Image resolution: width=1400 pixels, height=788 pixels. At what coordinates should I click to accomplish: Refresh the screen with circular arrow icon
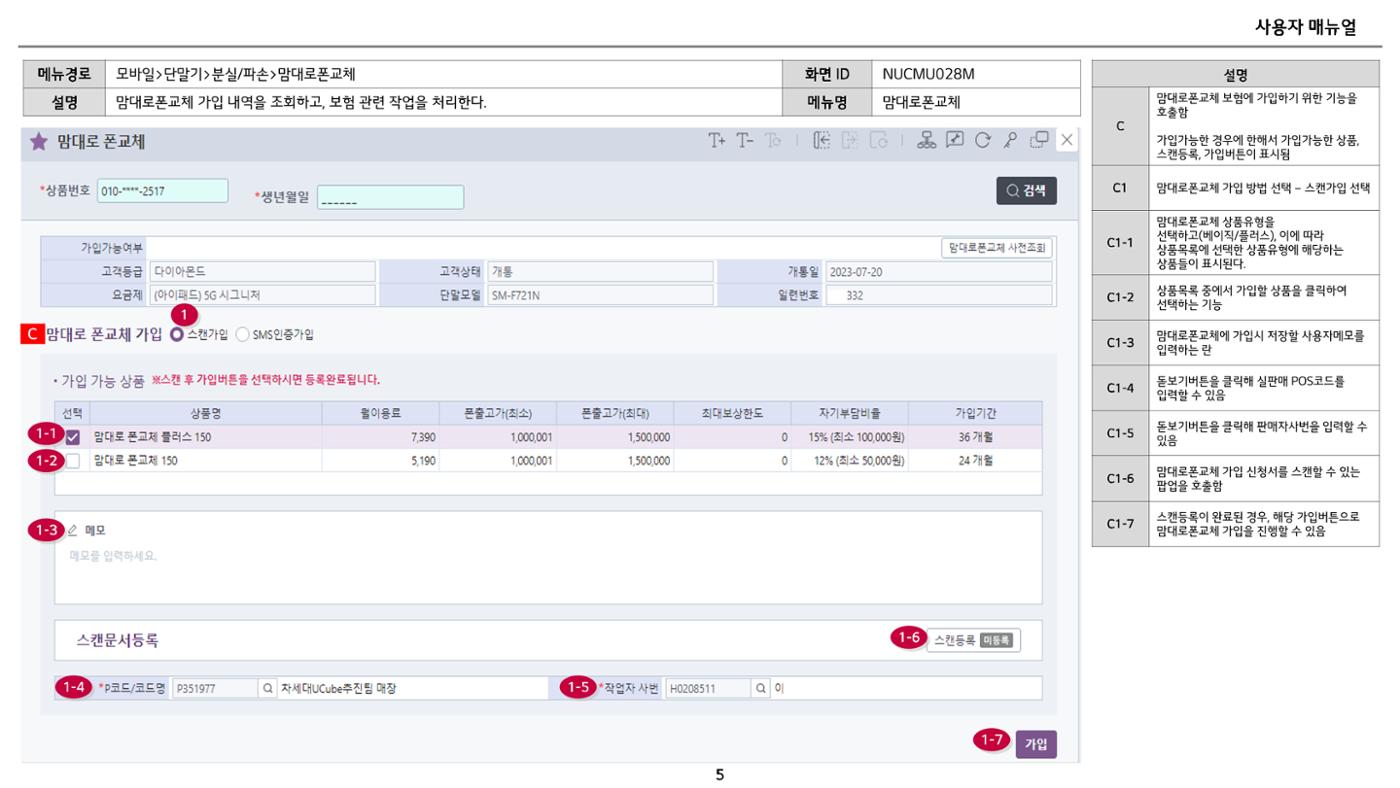[x=983, y=141]
